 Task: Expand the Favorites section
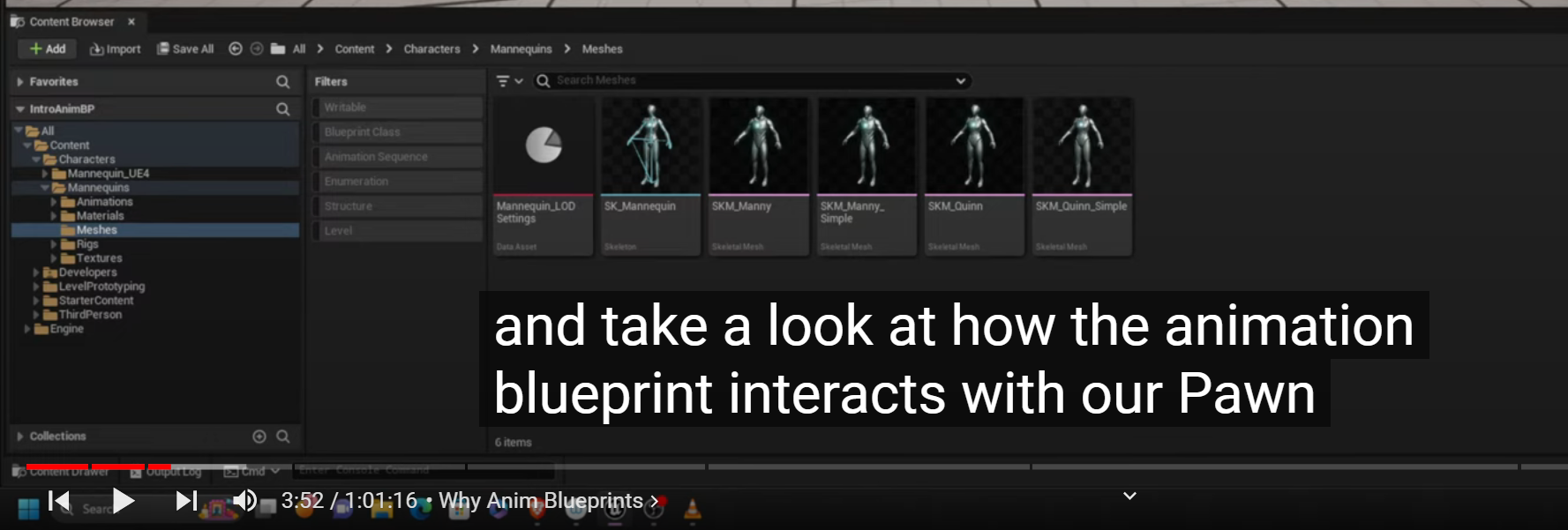(x=20, y=82)
